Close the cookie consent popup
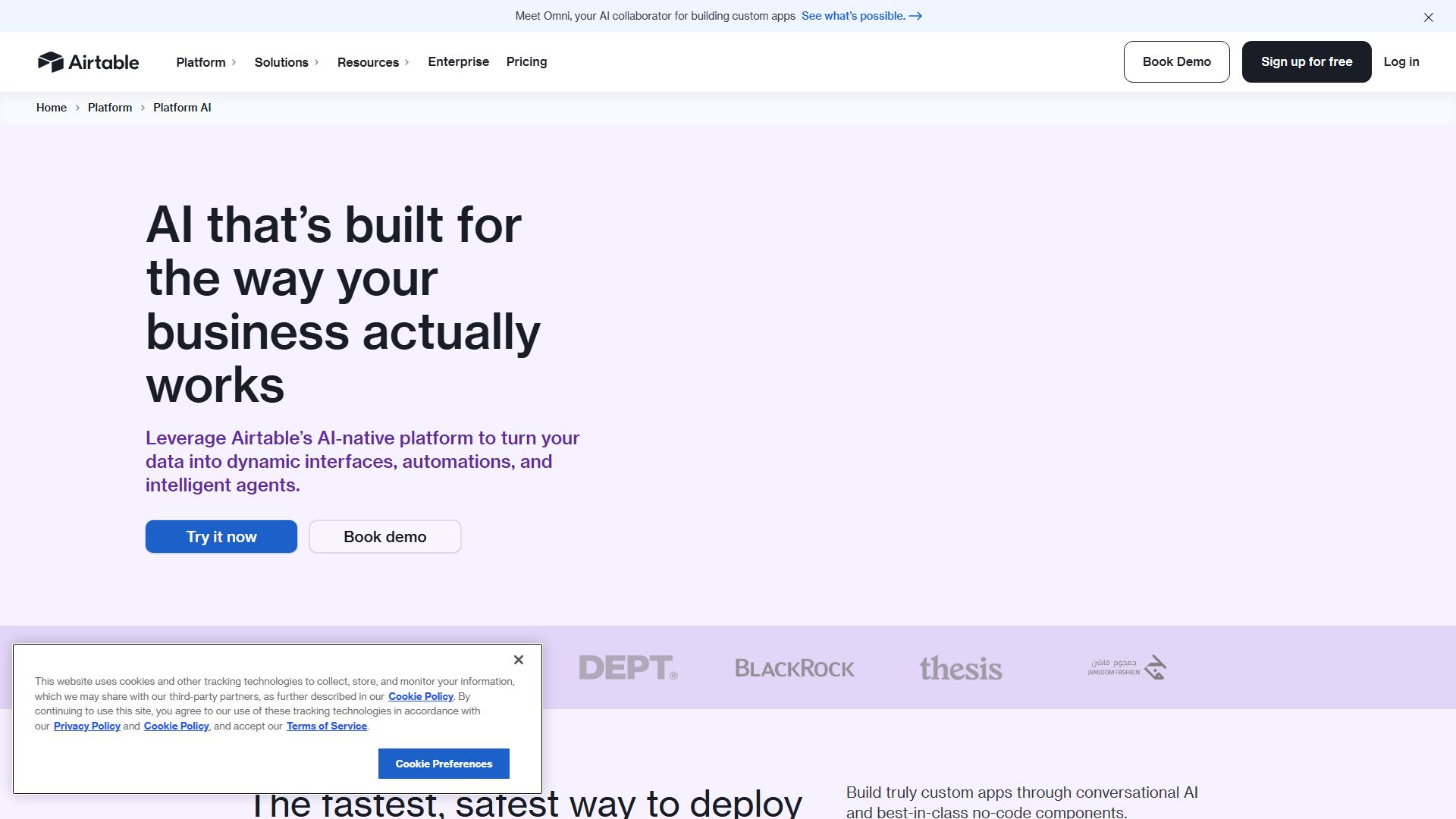The width and height of the screenshot is (1456, 819). coord(519,660)
